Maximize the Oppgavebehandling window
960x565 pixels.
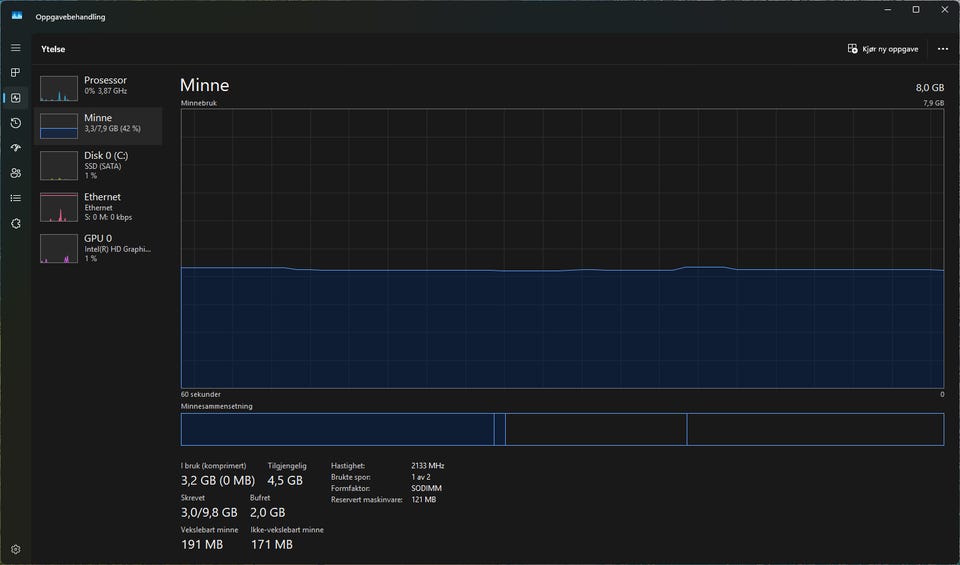tap(915, 10)
